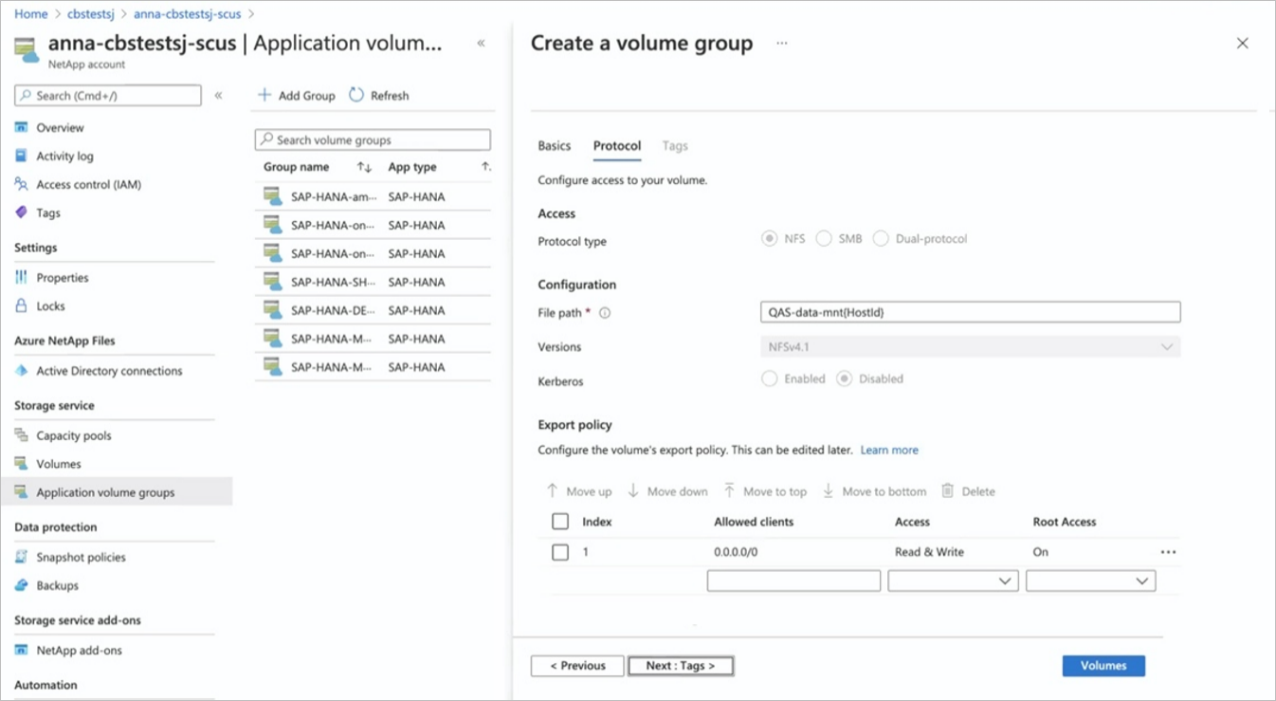Click the Move up arrow icon
The image size is (1276, 701).
(x=552, y=491)
